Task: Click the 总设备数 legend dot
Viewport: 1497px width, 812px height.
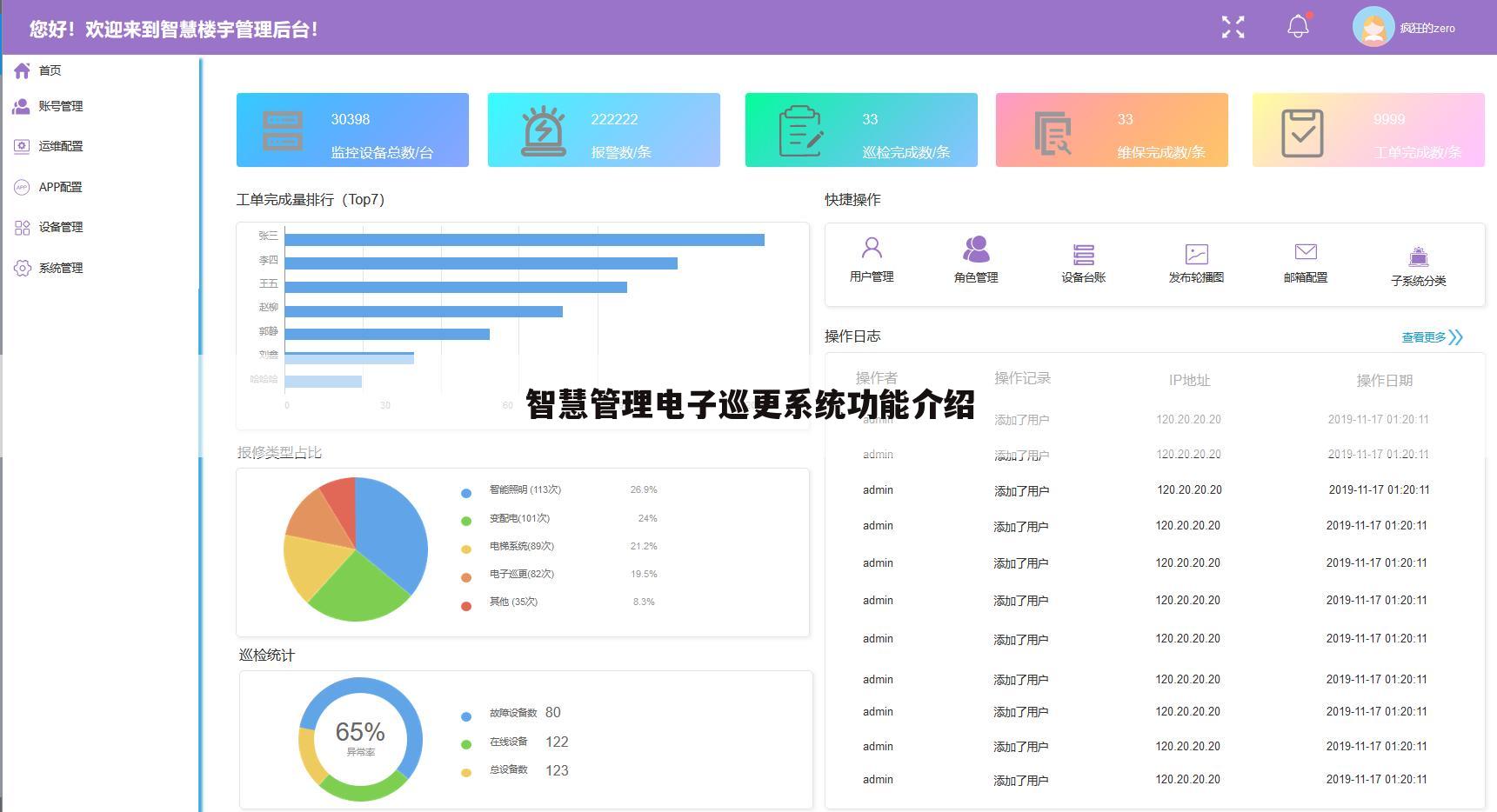Action: coord(466,772)
